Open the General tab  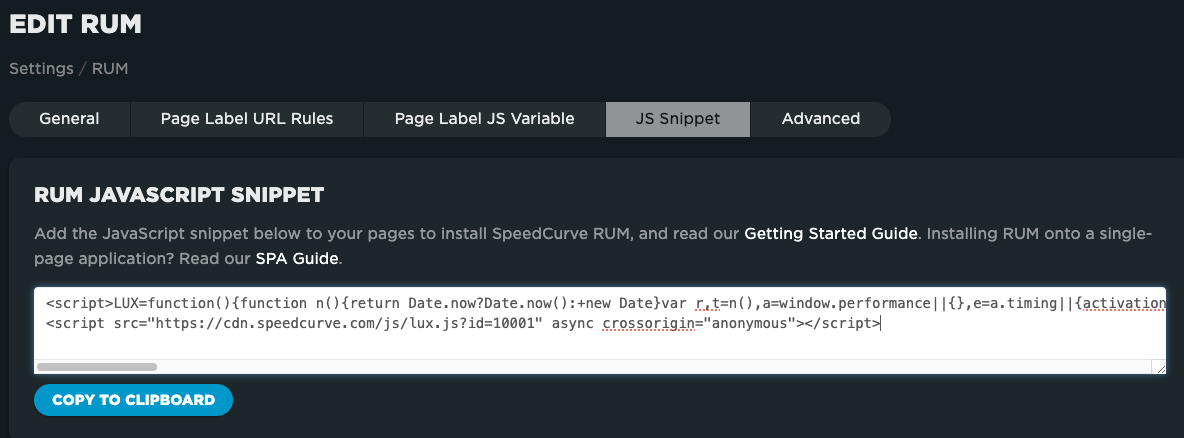[x=69, y=119]
